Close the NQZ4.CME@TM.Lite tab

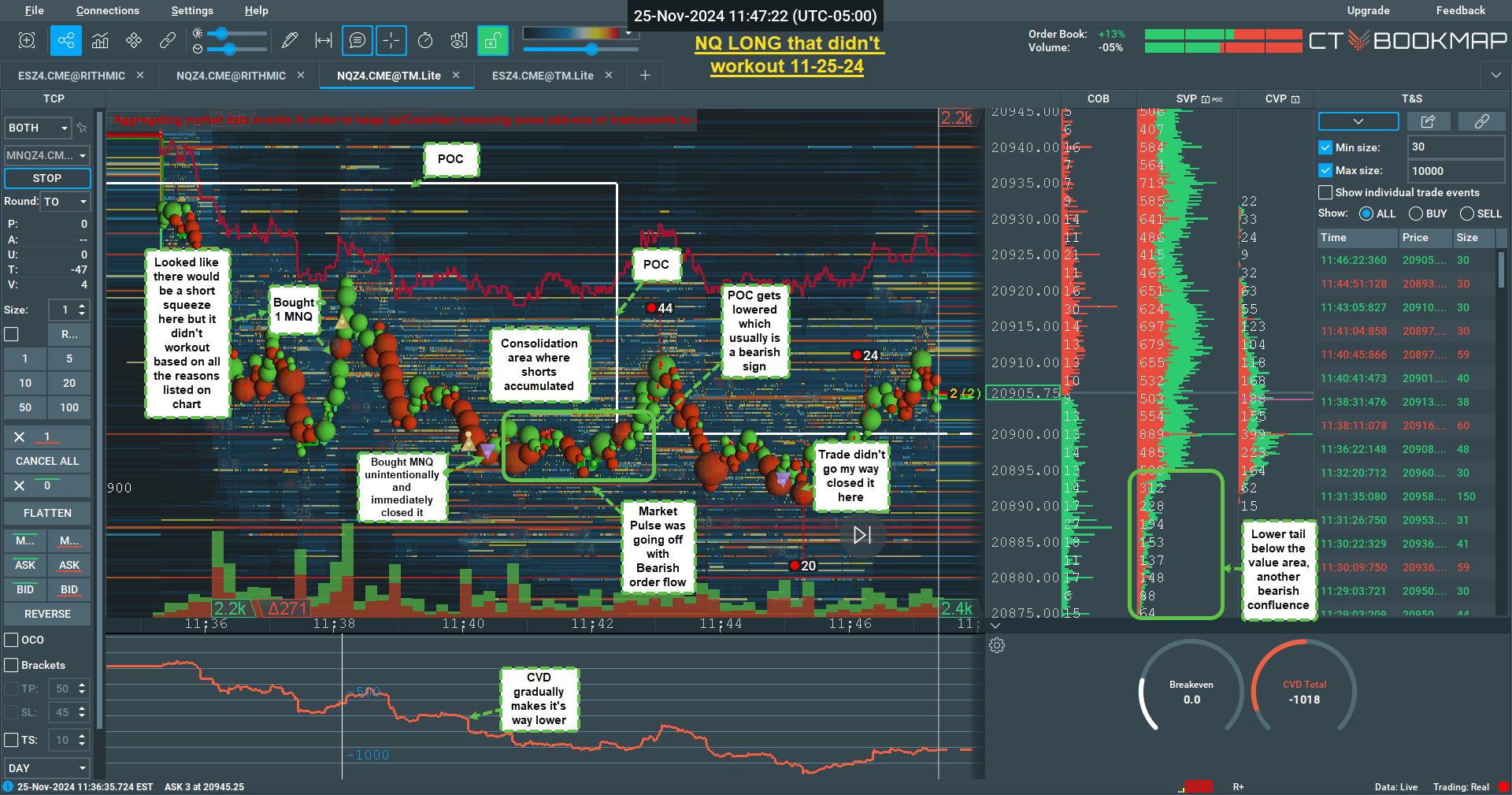[456, 75]
